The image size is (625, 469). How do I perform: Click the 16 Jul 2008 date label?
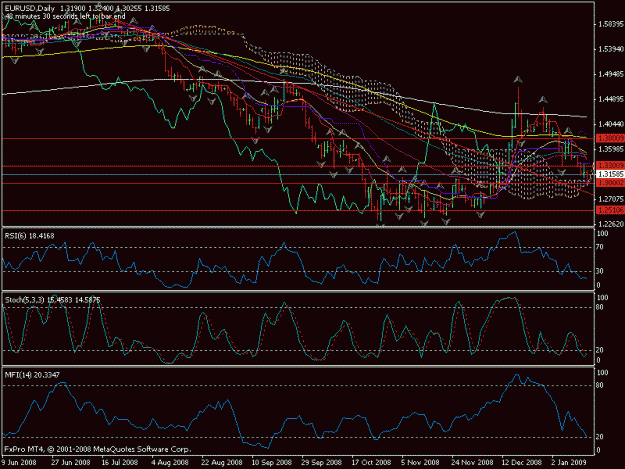[120, 462]
